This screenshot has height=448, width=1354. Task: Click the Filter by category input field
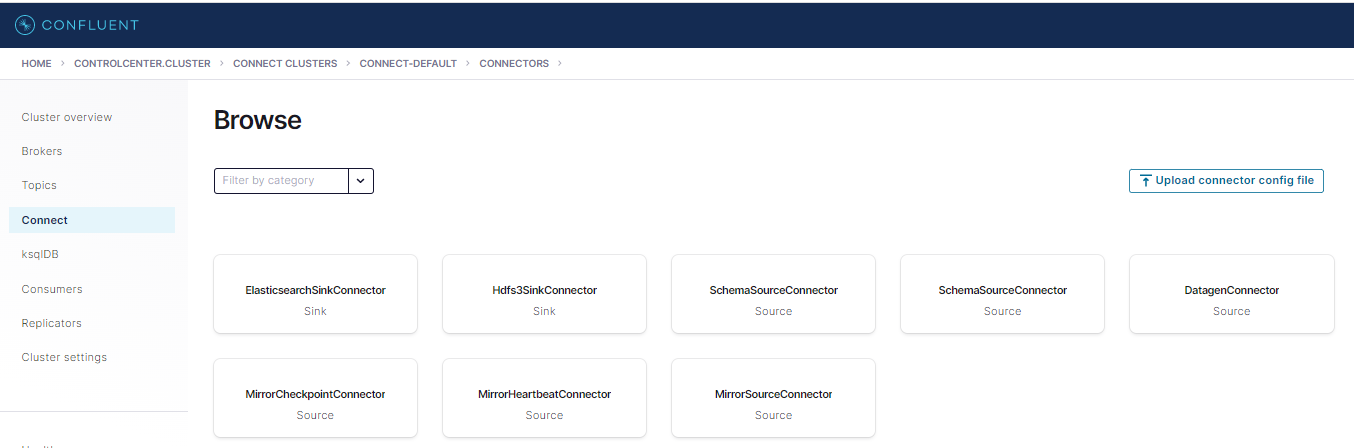pyautogui.click(x=281, y=181)
